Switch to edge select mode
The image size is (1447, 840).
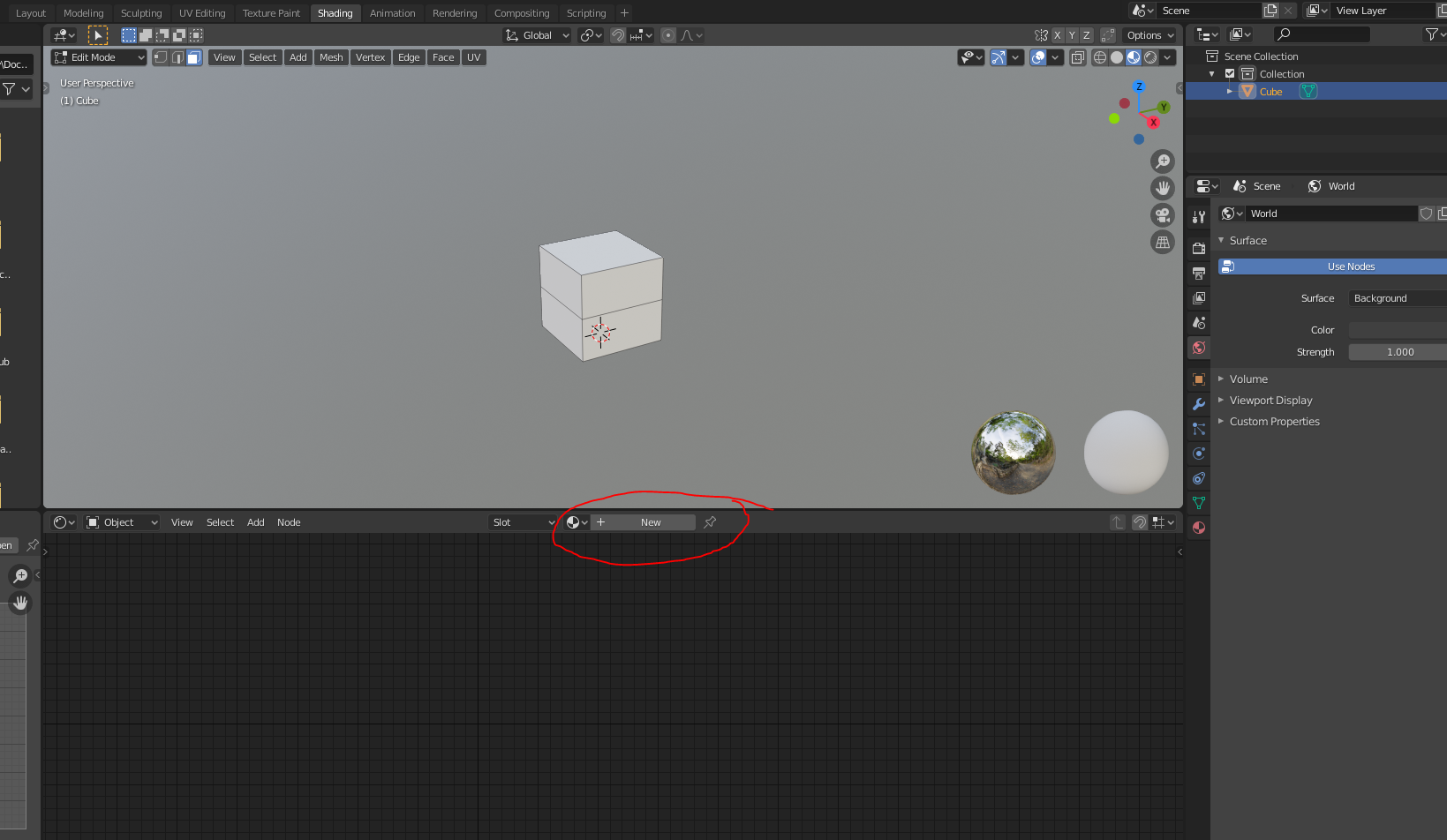coord(177,57)
